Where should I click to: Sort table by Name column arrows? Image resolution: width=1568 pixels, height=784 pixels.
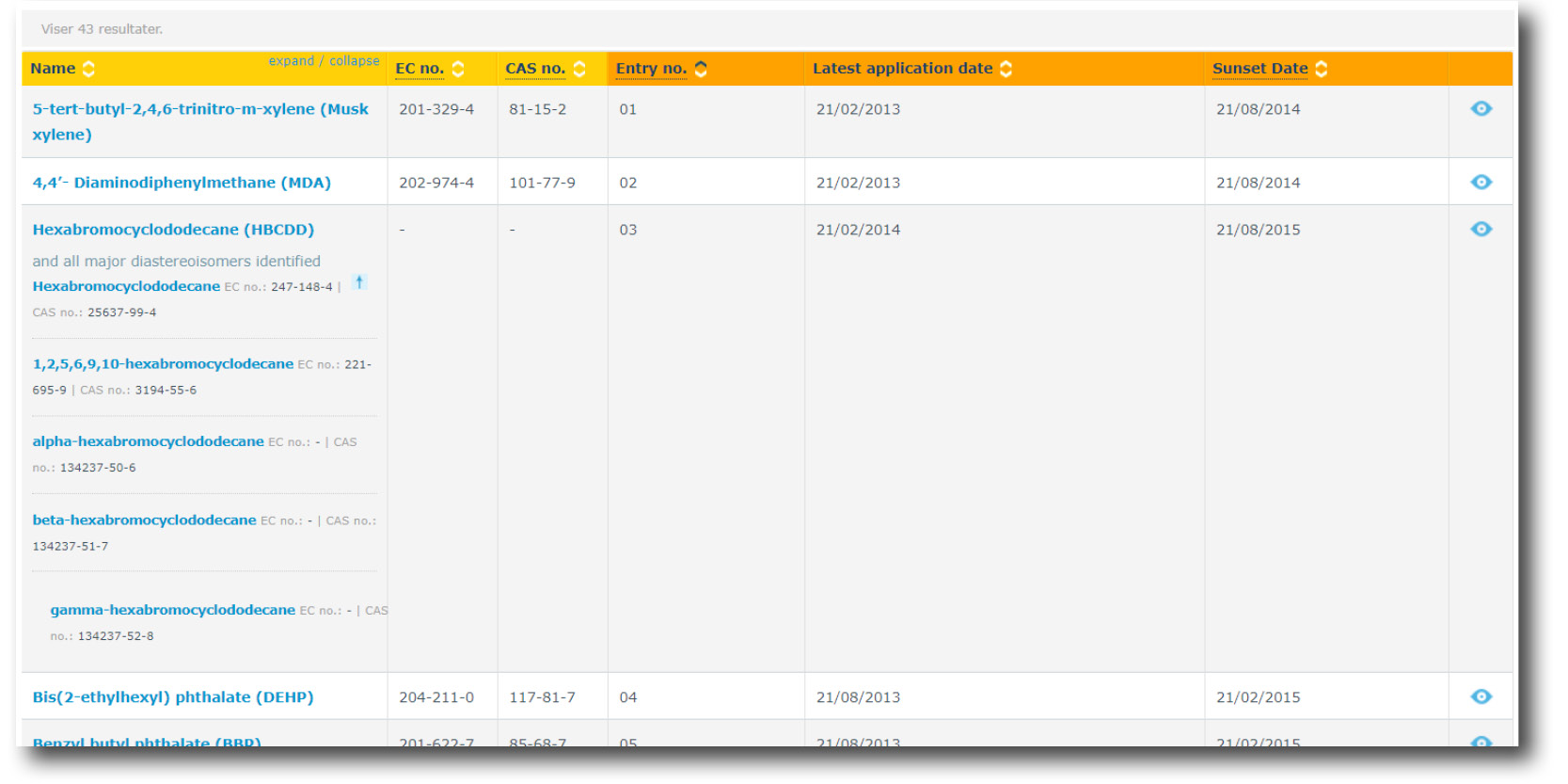[x=88, y=69]
